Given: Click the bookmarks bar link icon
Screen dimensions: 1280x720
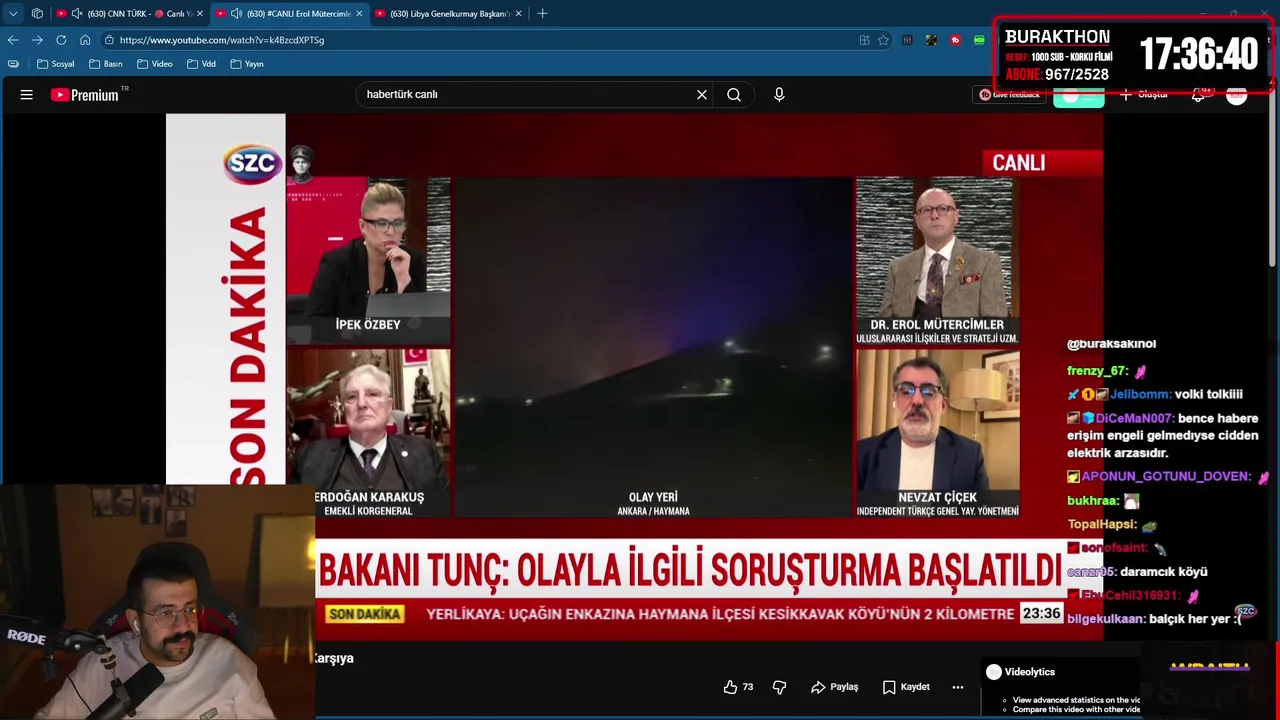Looking at the screenshot, I should tap(13, 64).
